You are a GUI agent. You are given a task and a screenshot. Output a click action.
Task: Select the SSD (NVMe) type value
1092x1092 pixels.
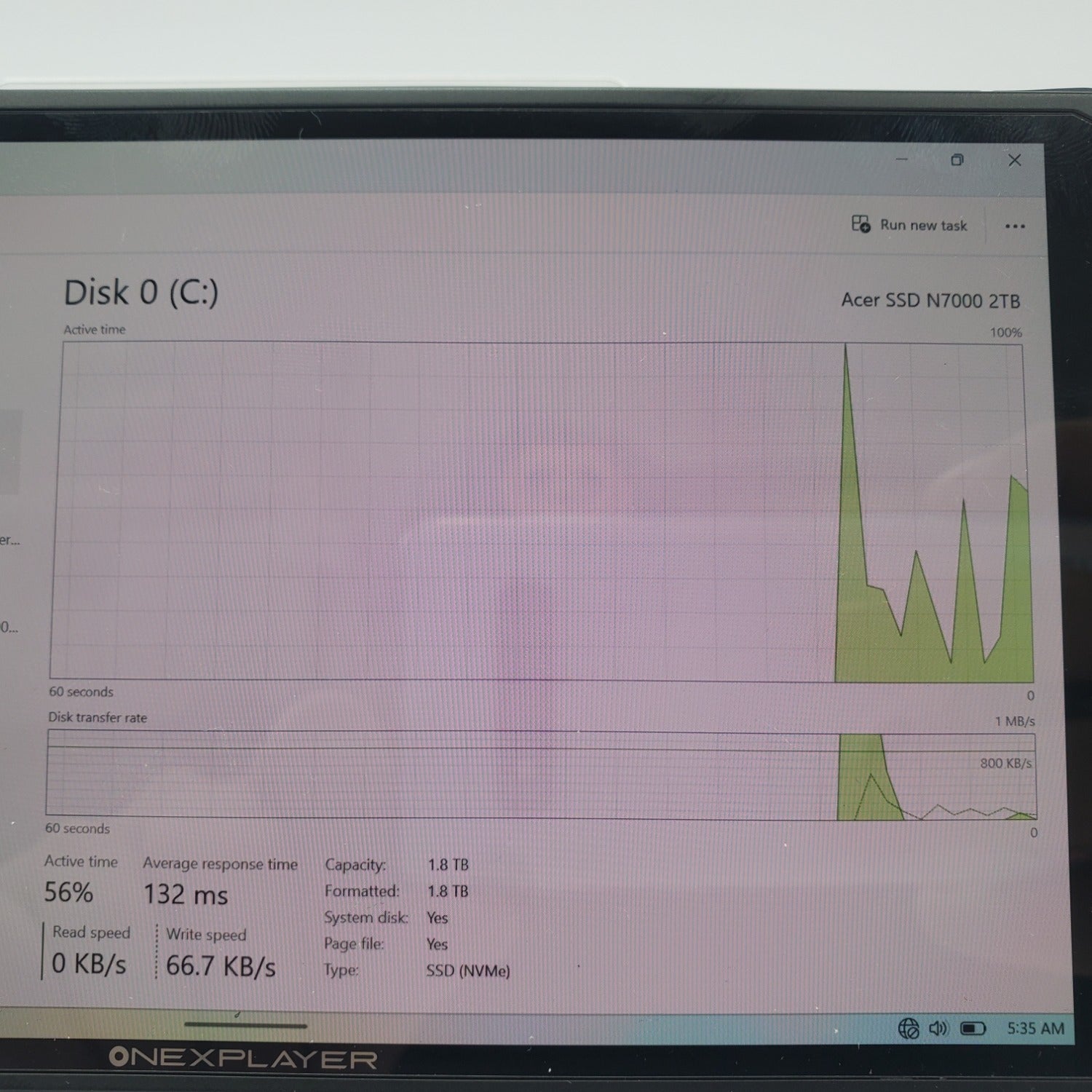pos(468,971)
